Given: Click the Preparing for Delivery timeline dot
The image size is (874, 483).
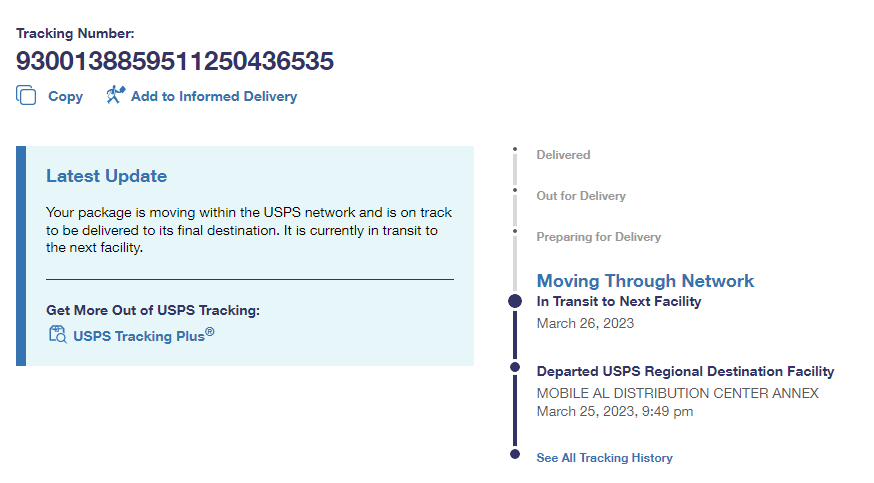Looking at the screenshot, I should pyautogui.click(x=515, y=232).
